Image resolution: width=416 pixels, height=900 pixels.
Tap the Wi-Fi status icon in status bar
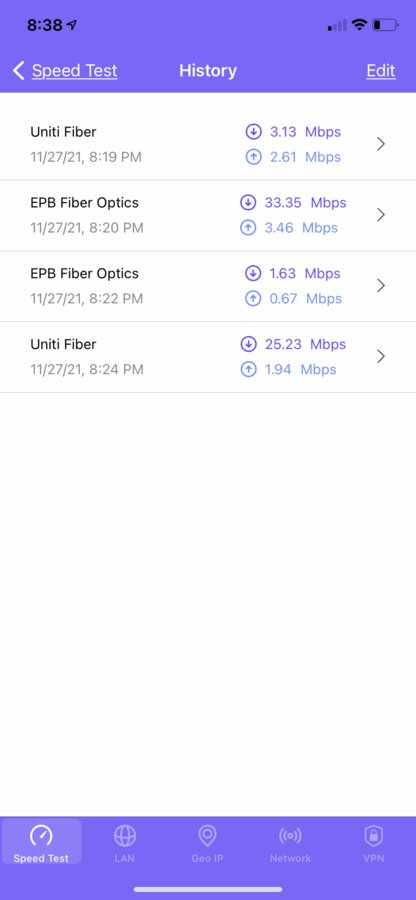click(x=359, y=25)
